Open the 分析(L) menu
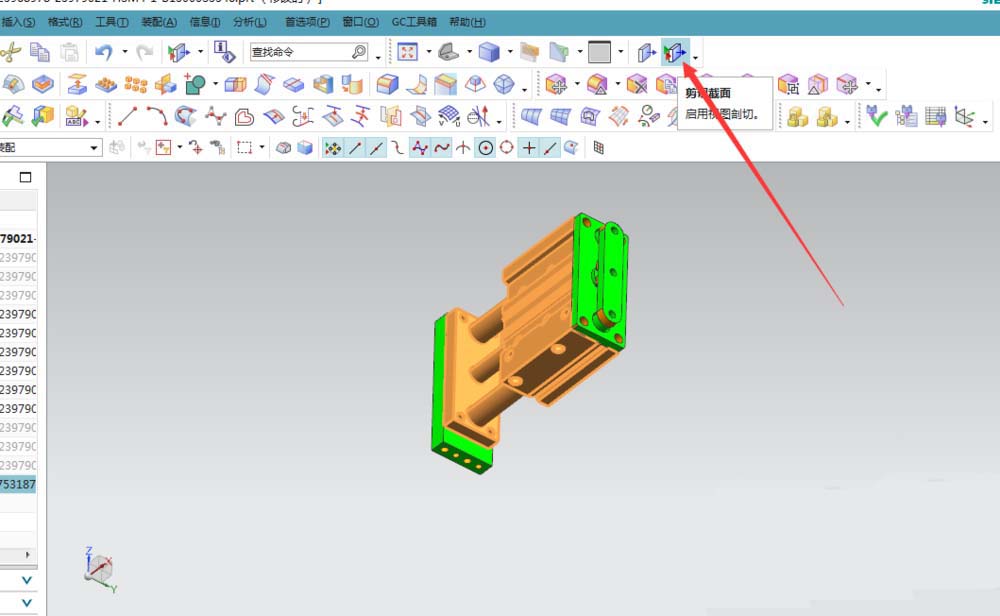This screenshot has width=1000, height=616. [x=249, y=22]
